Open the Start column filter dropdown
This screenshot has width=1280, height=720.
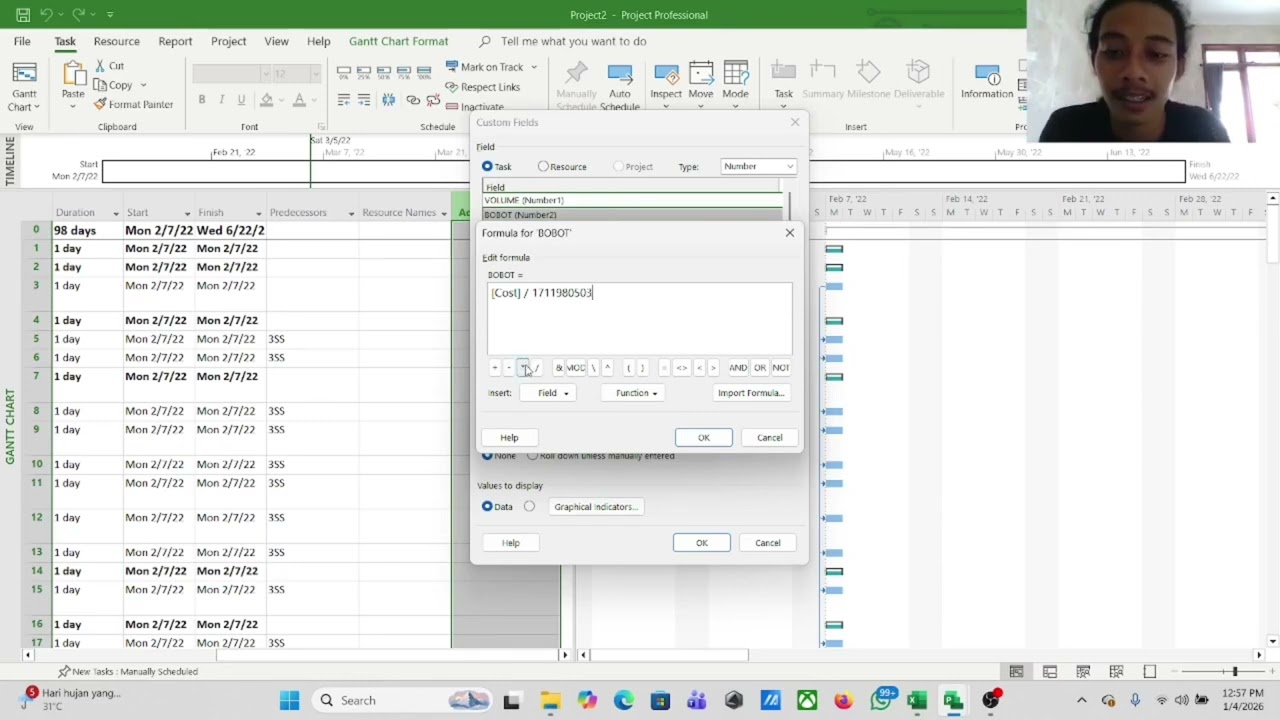coord(187,213)
